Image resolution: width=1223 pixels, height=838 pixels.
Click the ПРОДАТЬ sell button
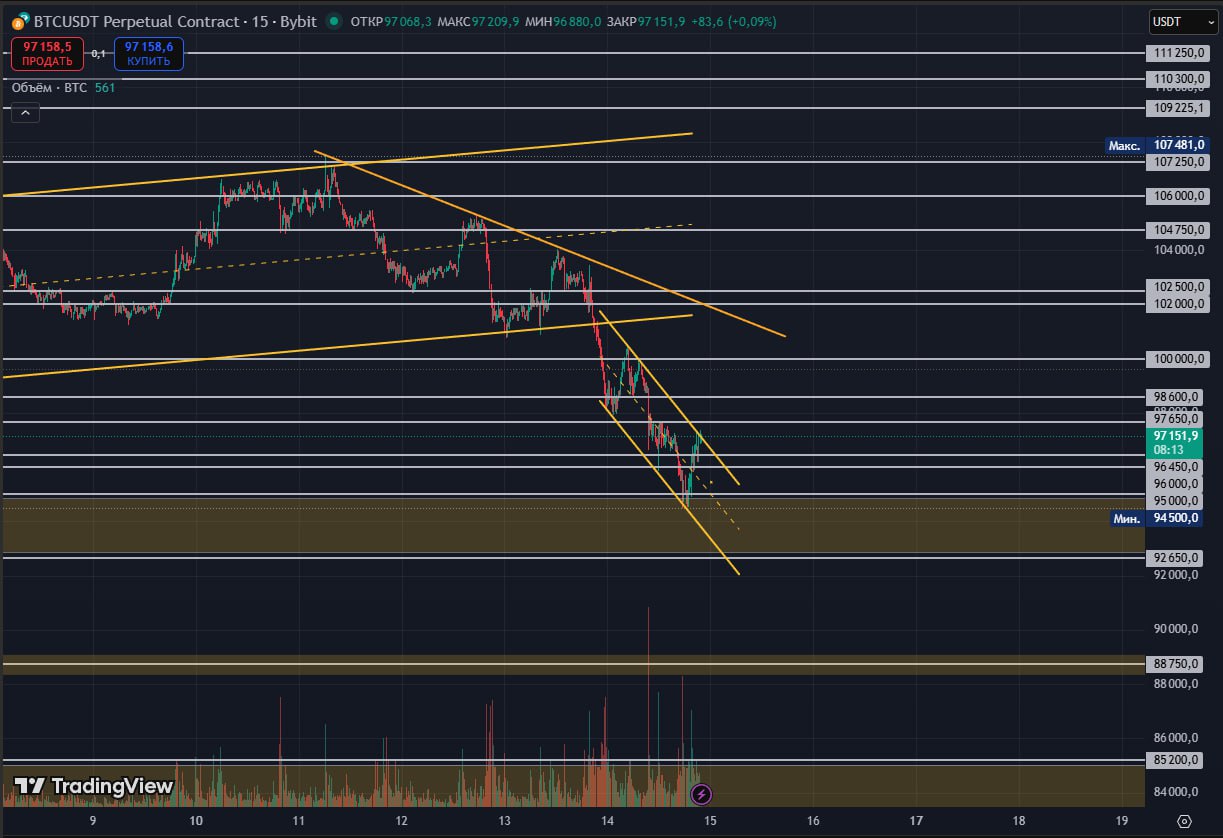(47, 53)
